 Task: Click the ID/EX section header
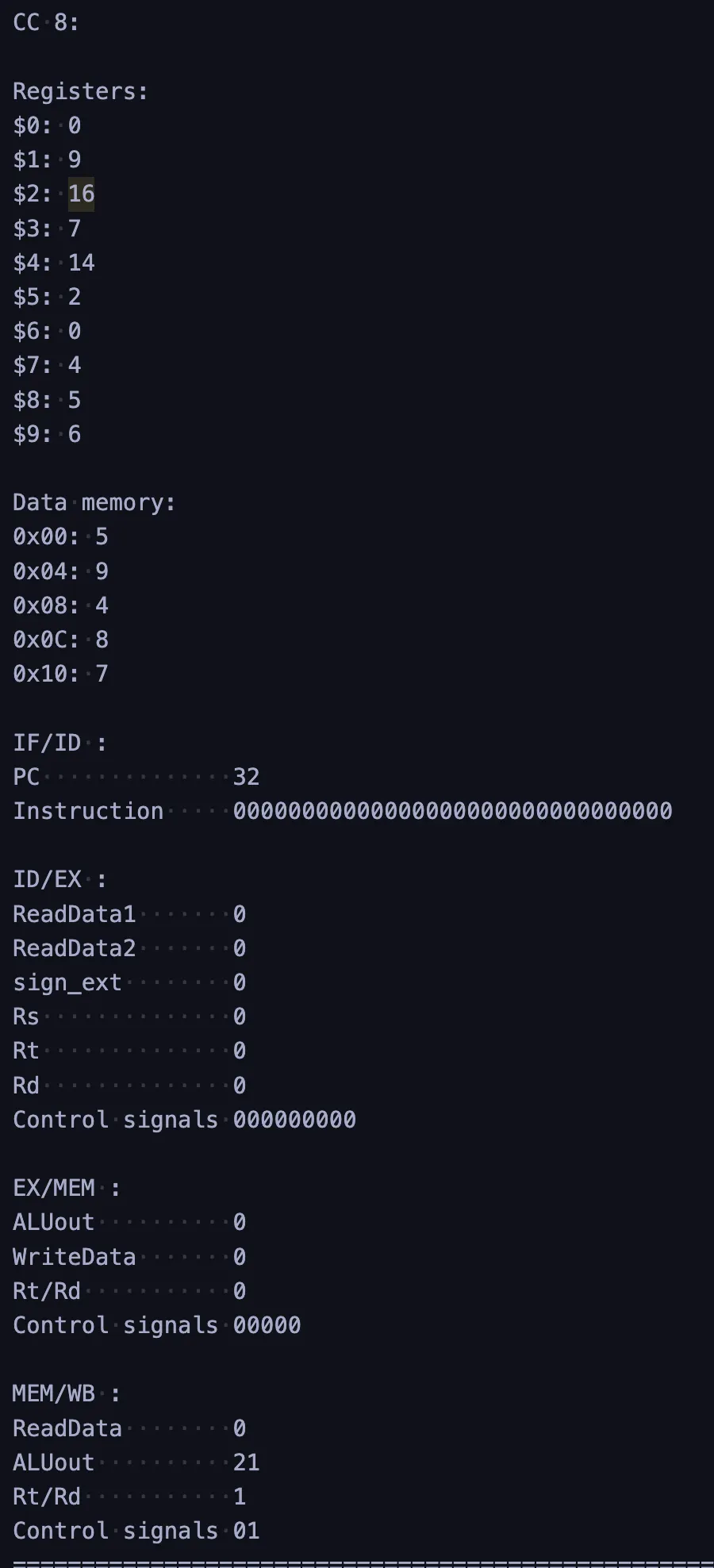point(59,879)
